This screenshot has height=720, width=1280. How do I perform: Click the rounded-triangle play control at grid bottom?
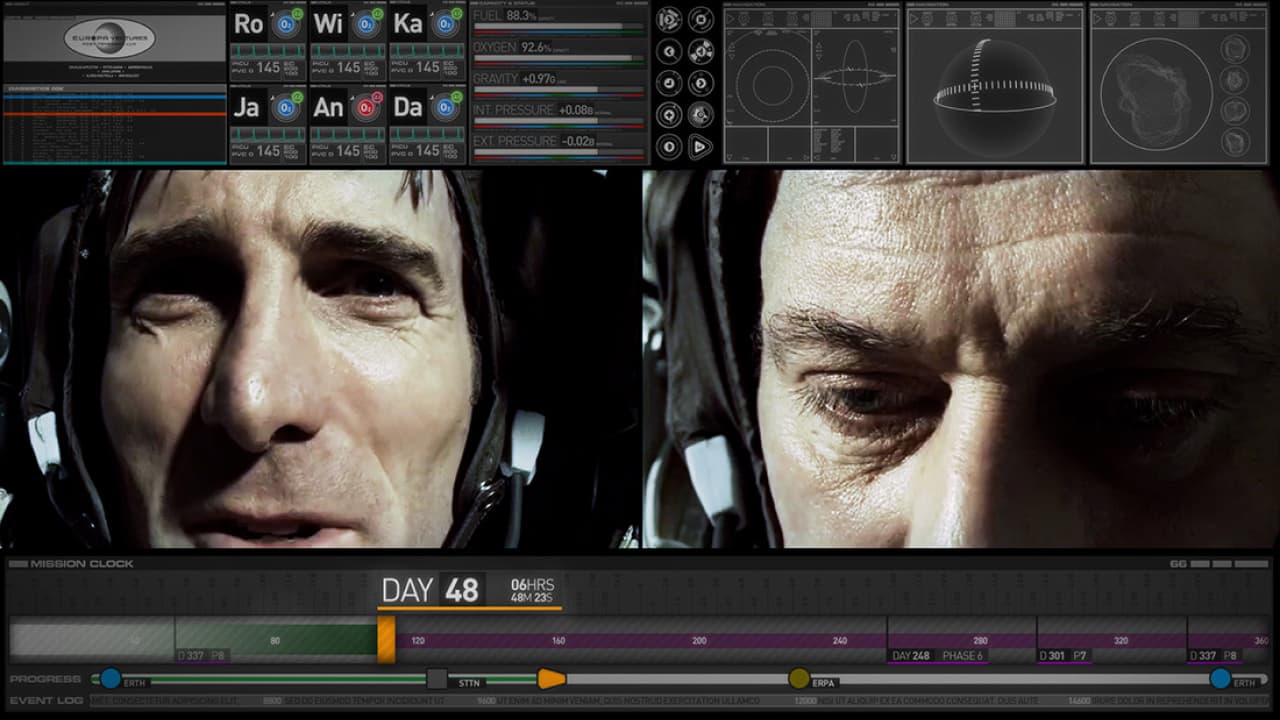coord(701,148)
